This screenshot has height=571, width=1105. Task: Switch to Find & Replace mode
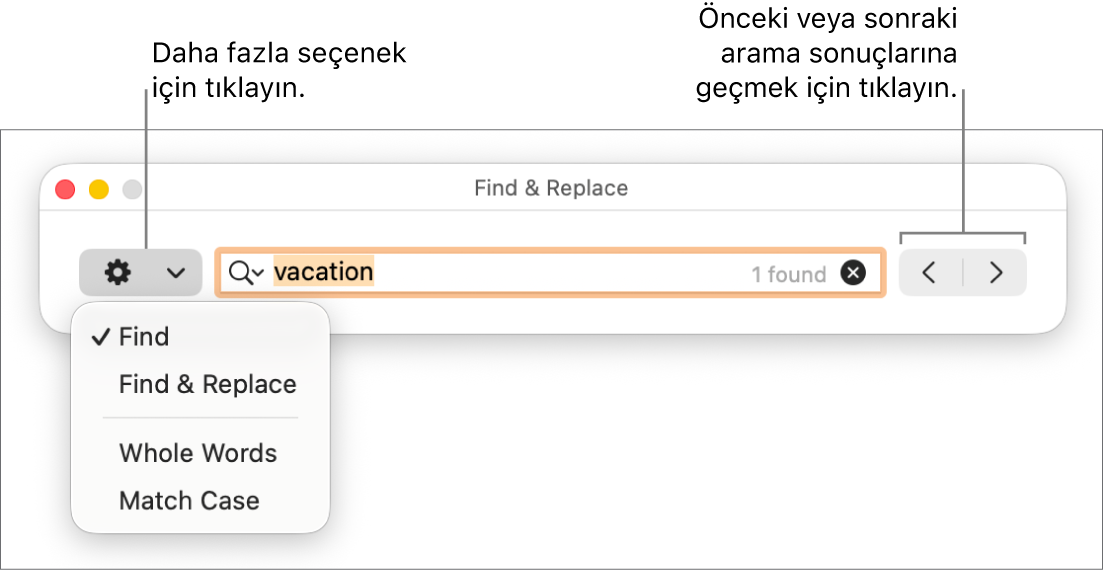pos(207,384)
